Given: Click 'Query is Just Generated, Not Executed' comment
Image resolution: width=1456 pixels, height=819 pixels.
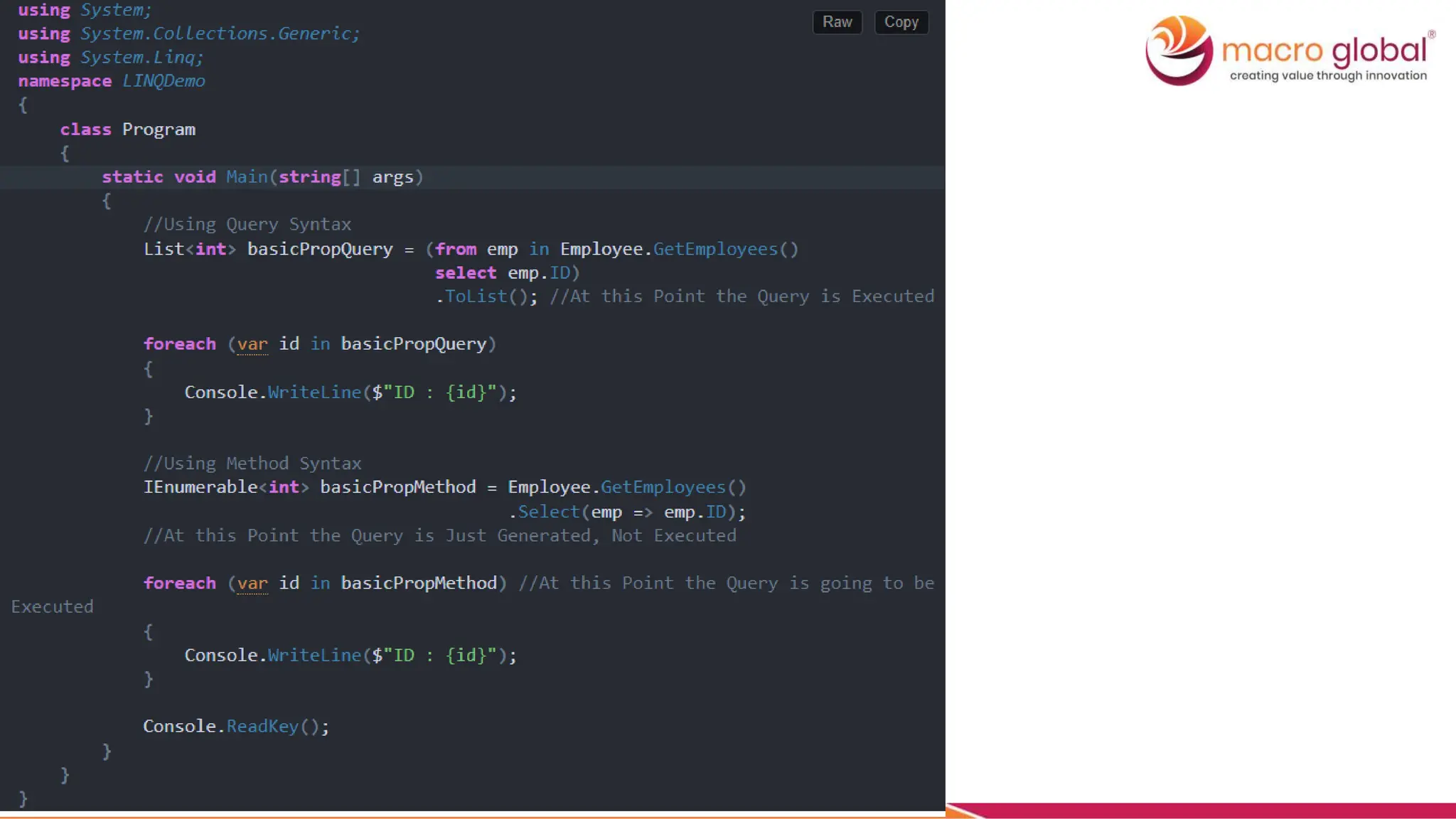Looking at the screenshot, I should click(x=544, y=535).
